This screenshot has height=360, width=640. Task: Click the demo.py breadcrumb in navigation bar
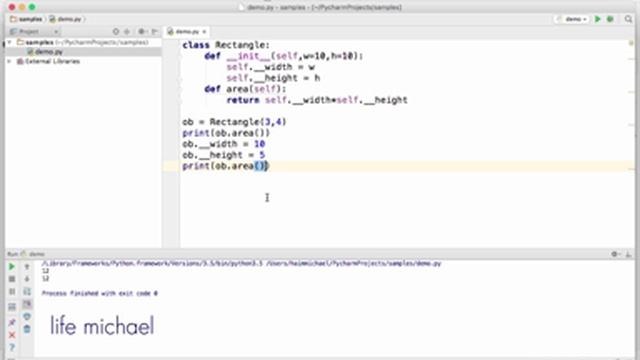click(65, 19)
